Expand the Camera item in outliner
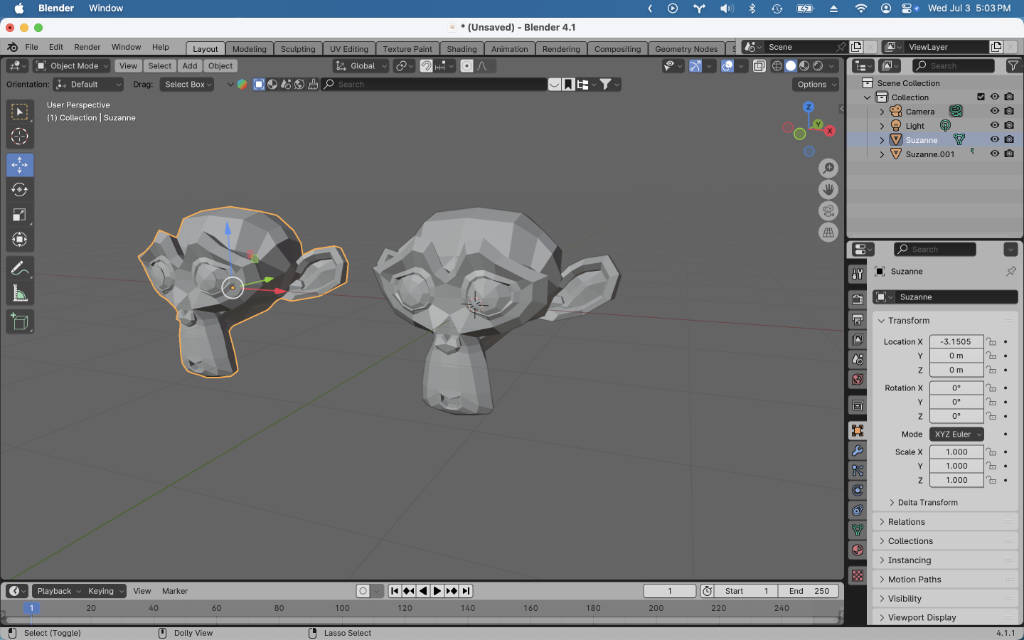Screen dimensions: 1024x640 pos(882,112)
